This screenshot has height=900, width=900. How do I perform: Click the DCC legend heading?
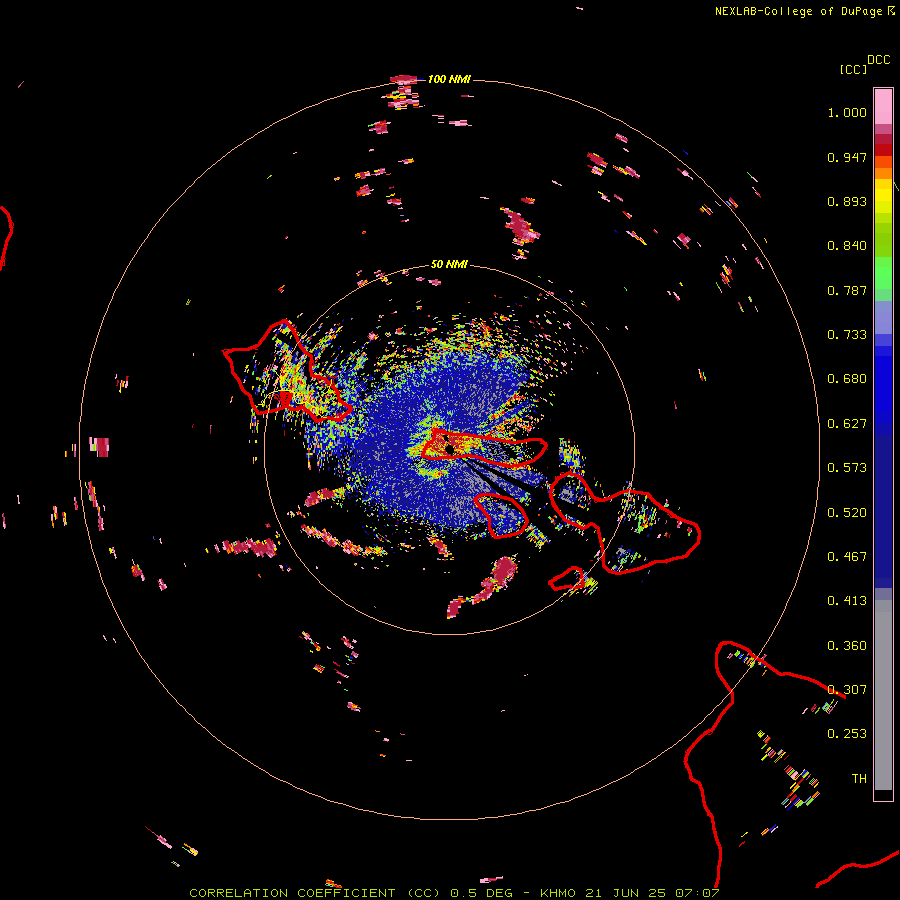point(878,60)
